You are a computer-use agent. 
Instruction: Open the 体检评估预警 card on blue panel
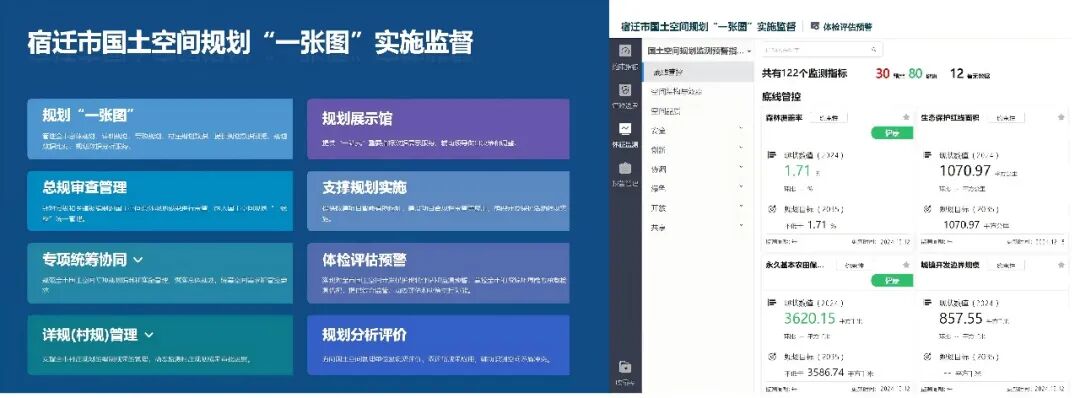tap(438, 273)
